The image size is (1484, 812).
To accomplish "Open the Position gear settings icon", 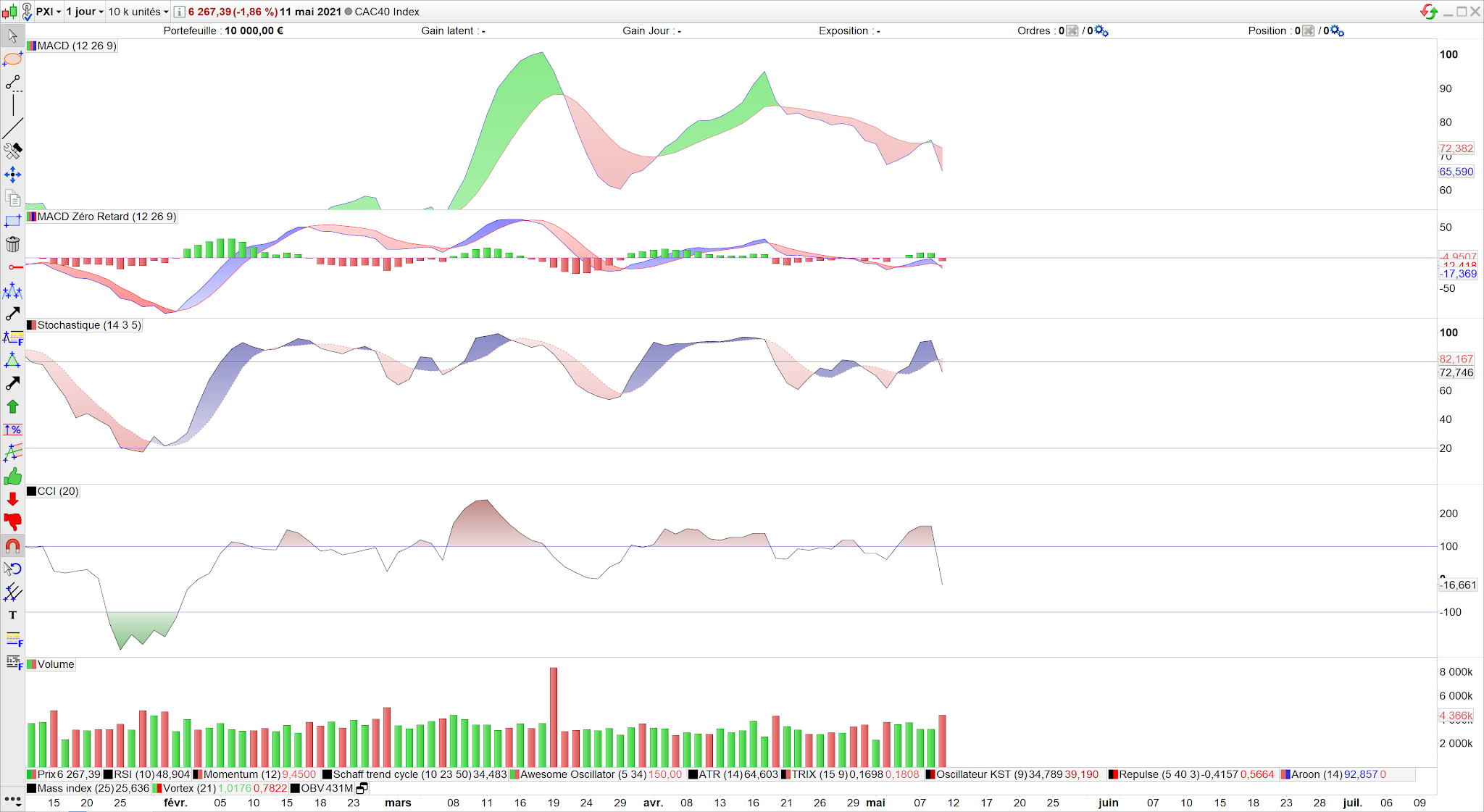I will [x=1338, y=30].
